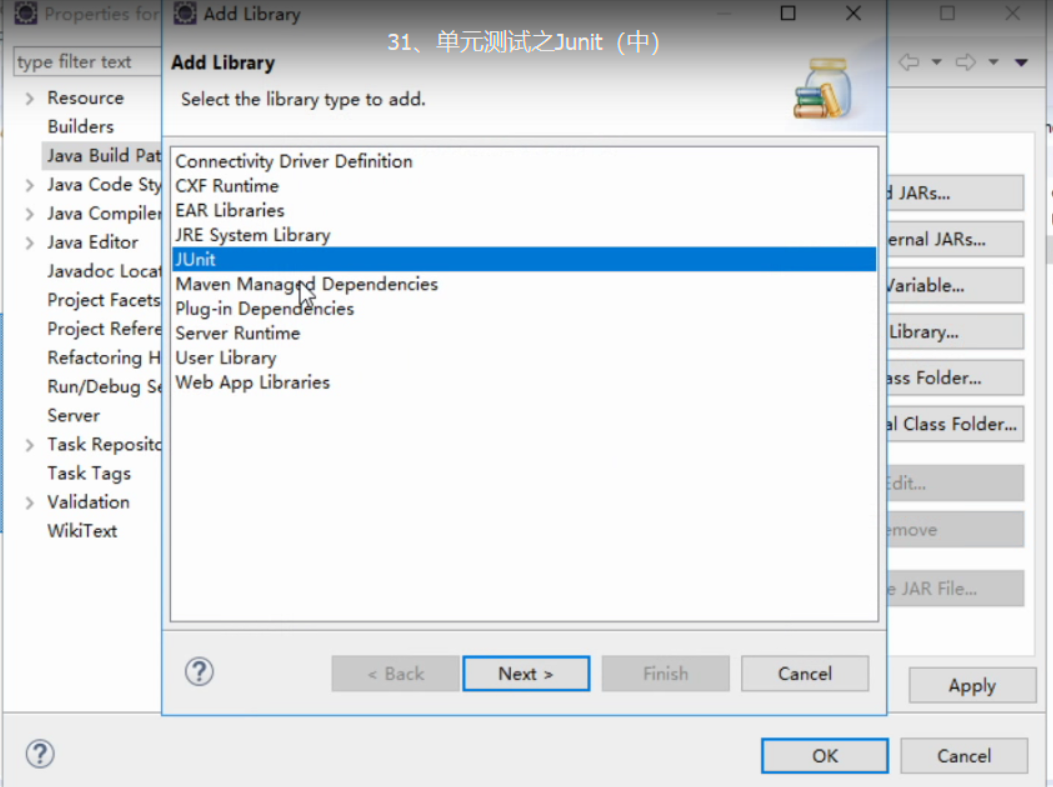Click the Add Library button in Properties
The width and height of the screenshot is (1053, 787).
point(955,332)
